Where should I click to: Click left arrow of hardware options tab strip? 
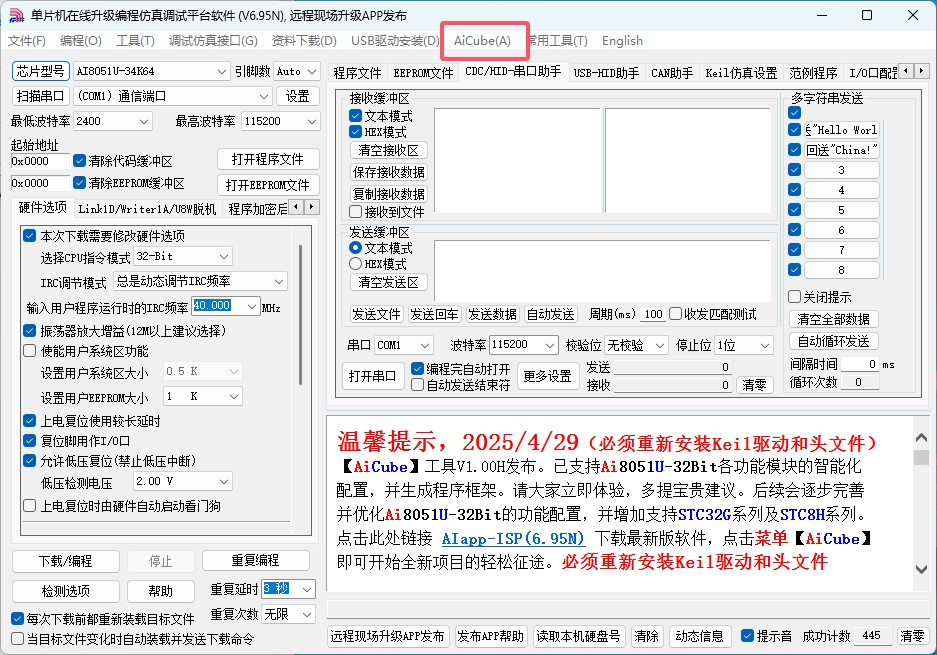pos(297,207)
